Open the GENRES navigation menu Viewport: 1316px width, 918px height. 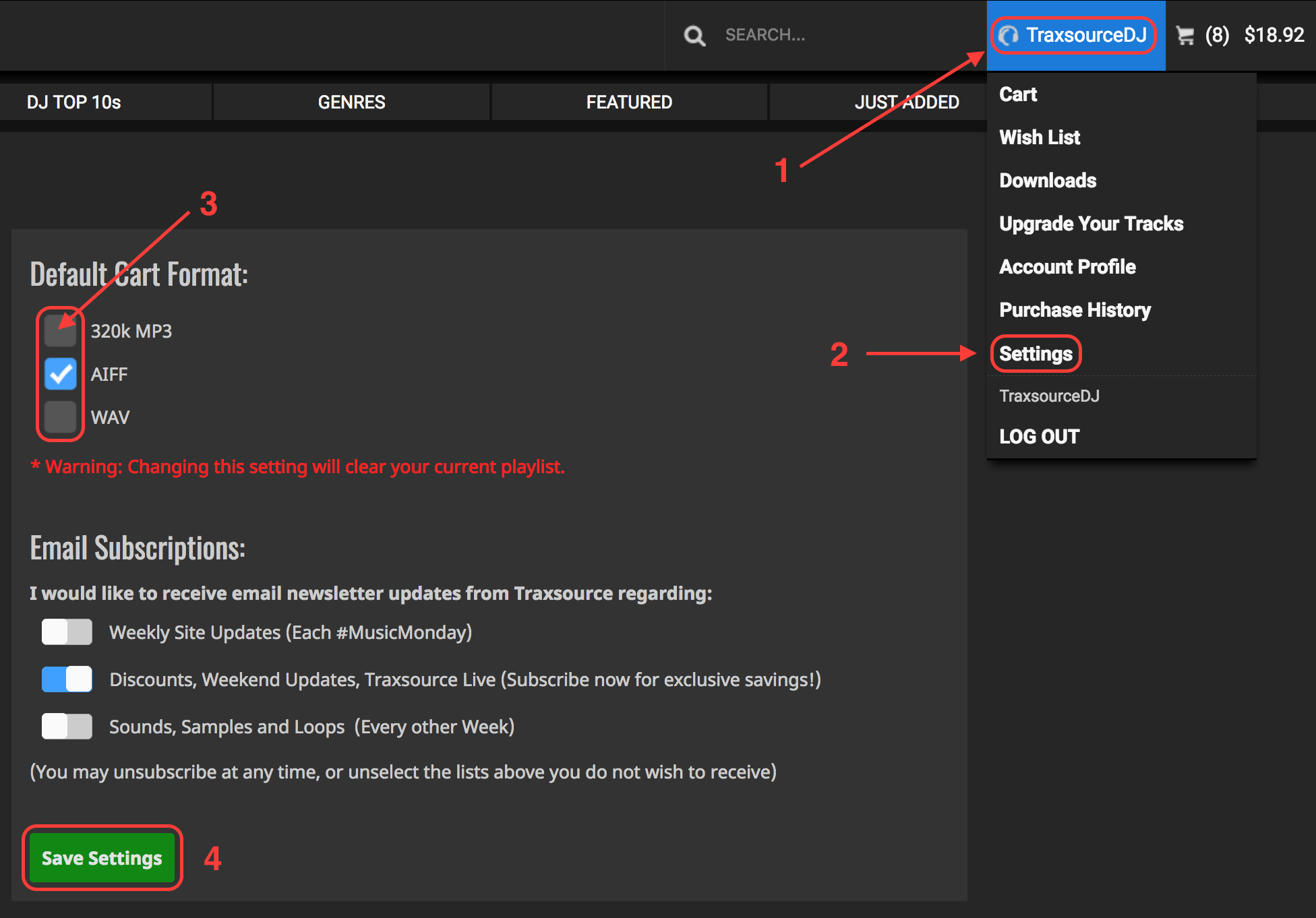click(351, 102)
